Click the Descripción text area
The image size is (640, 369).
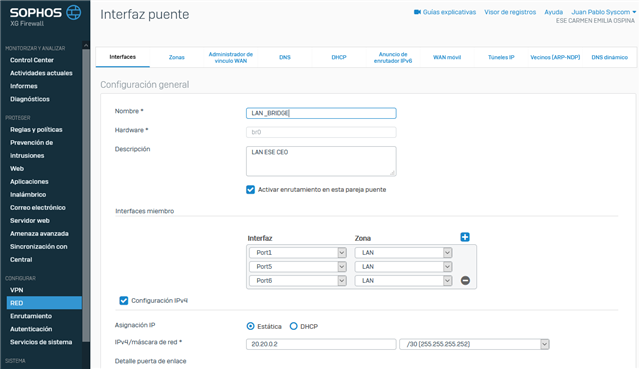click(x=321, y=161)
